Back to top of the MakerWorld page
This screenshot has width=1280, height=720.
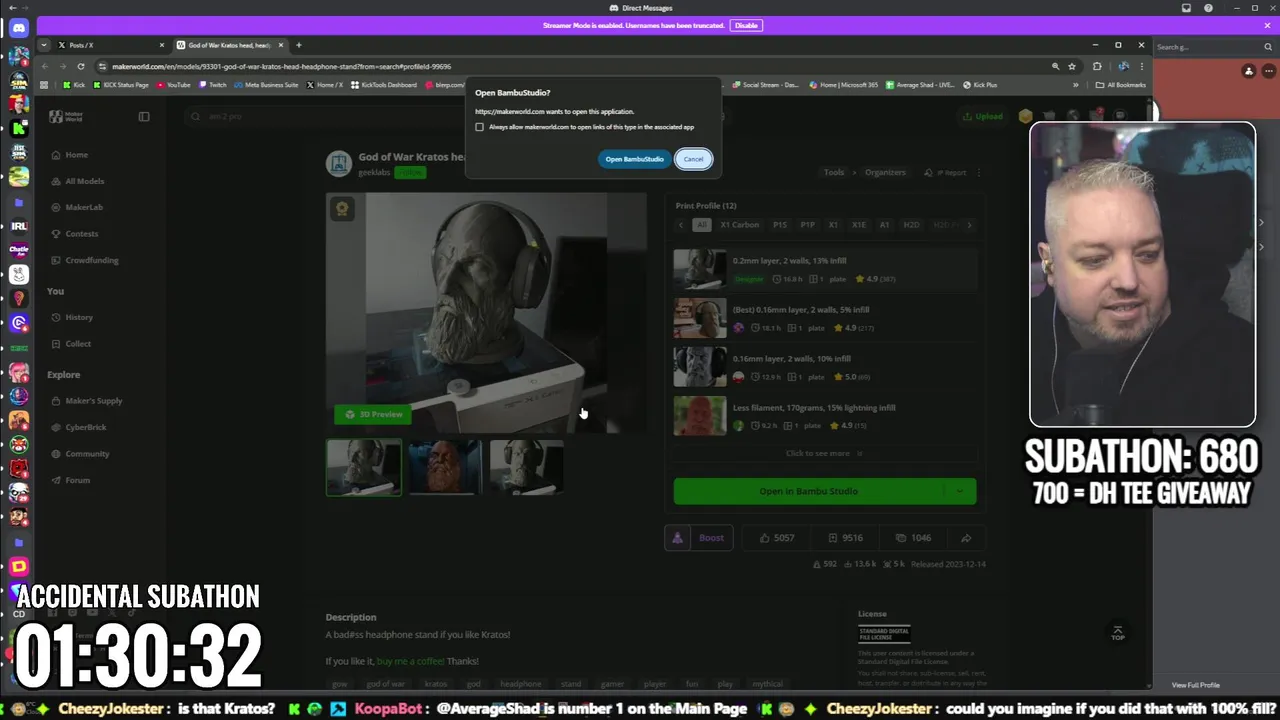[x=1118, y=633]
